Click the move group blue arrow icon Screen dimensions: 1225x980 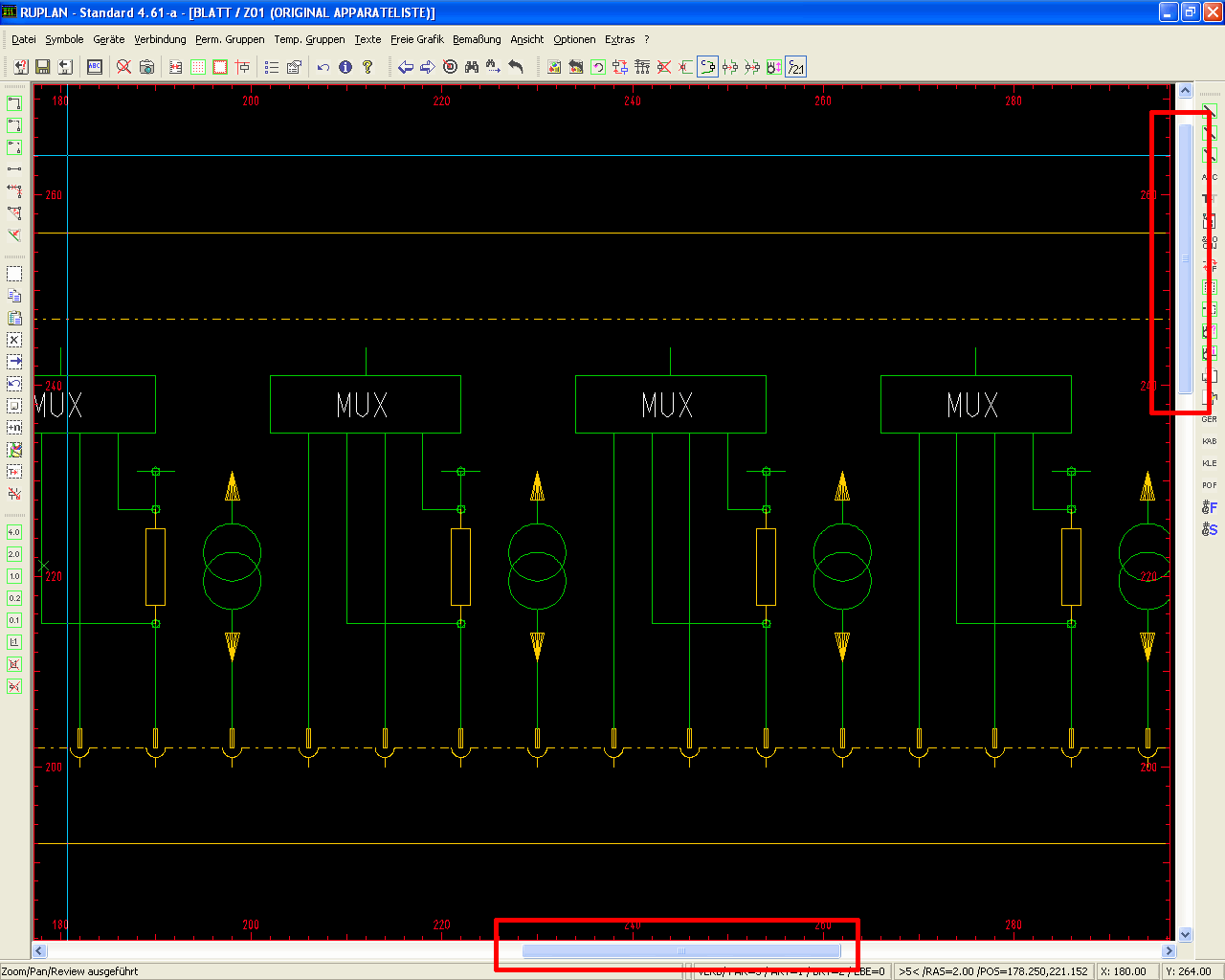(x=14, y=362)
